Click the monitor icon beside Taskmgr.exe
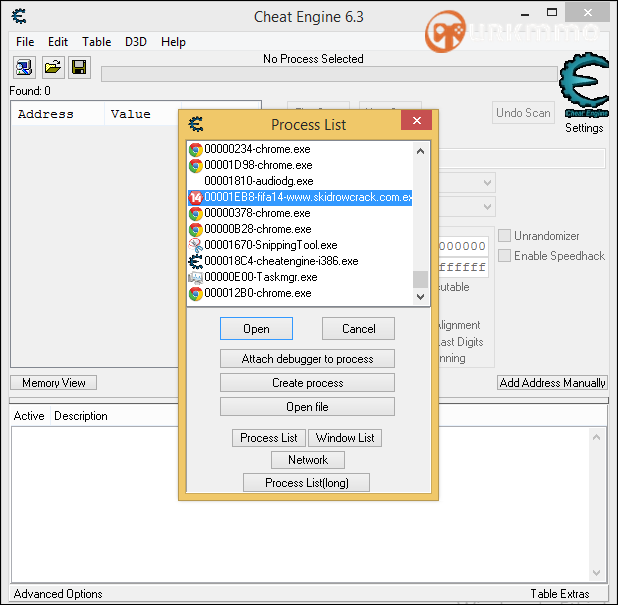Screen dimensions: 618x605 click(x=195, y=277)
